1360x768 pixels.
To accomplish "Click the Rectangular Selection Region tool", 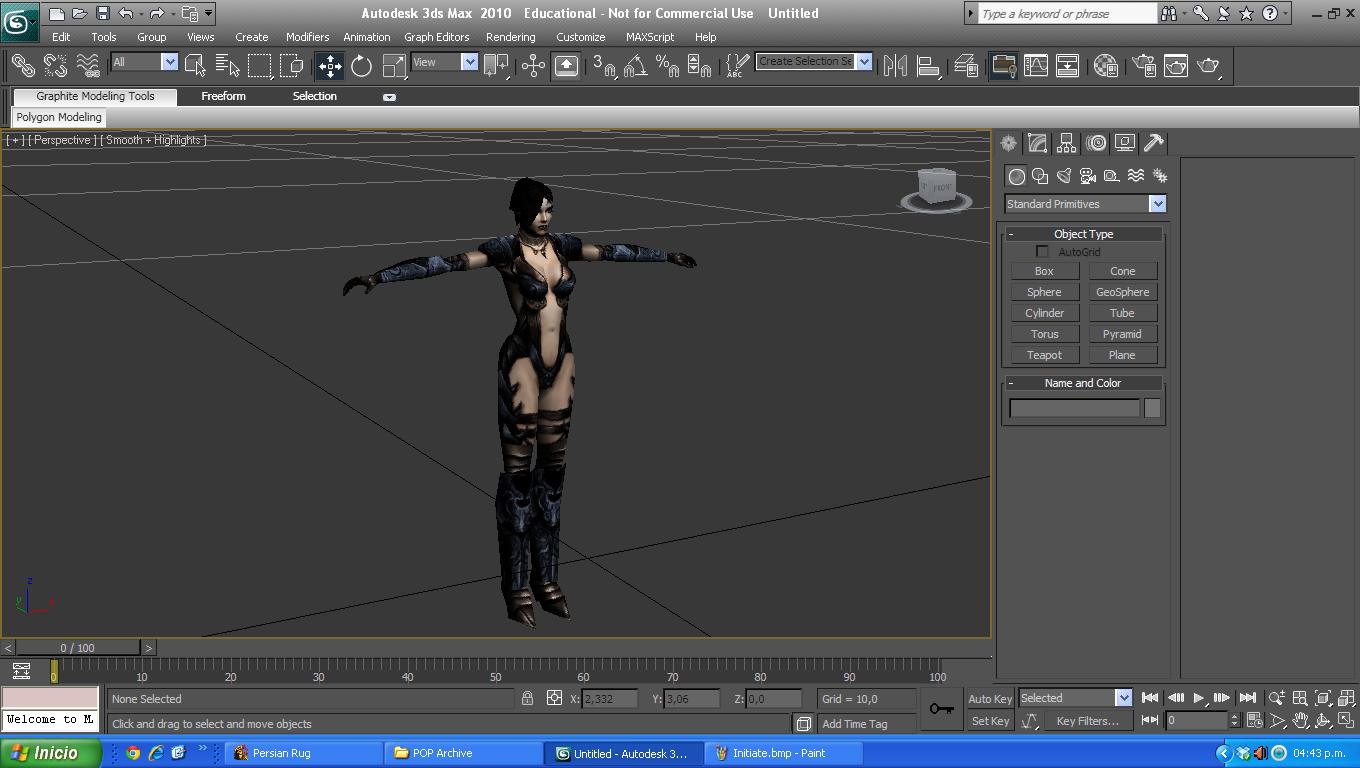I will point(260,66).
